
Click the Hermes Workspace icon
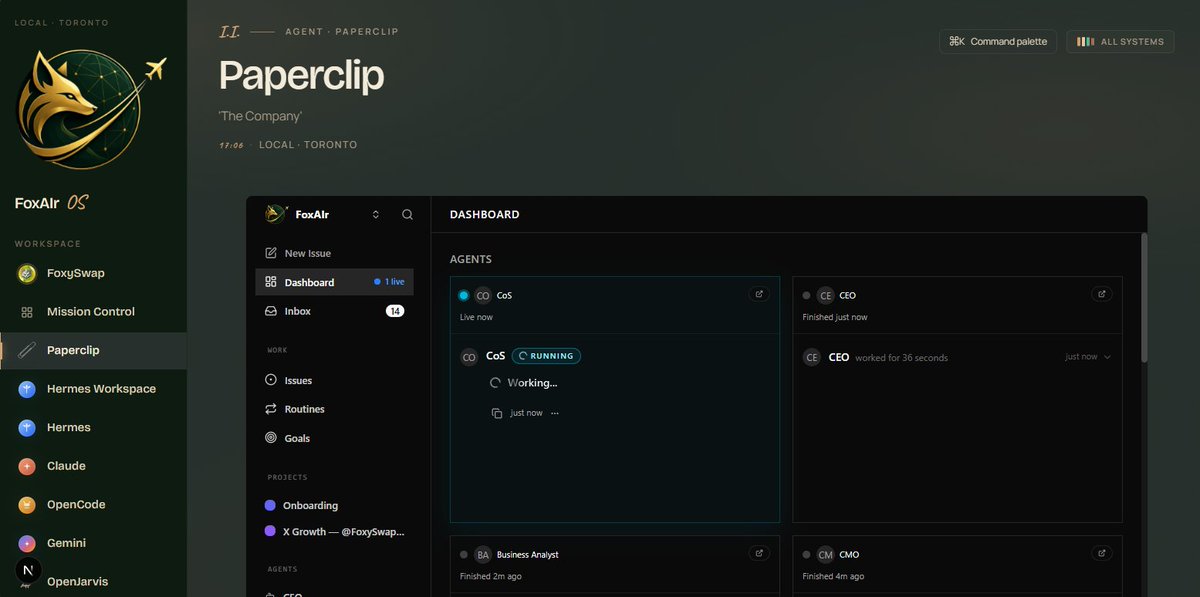tap(27, 389)
